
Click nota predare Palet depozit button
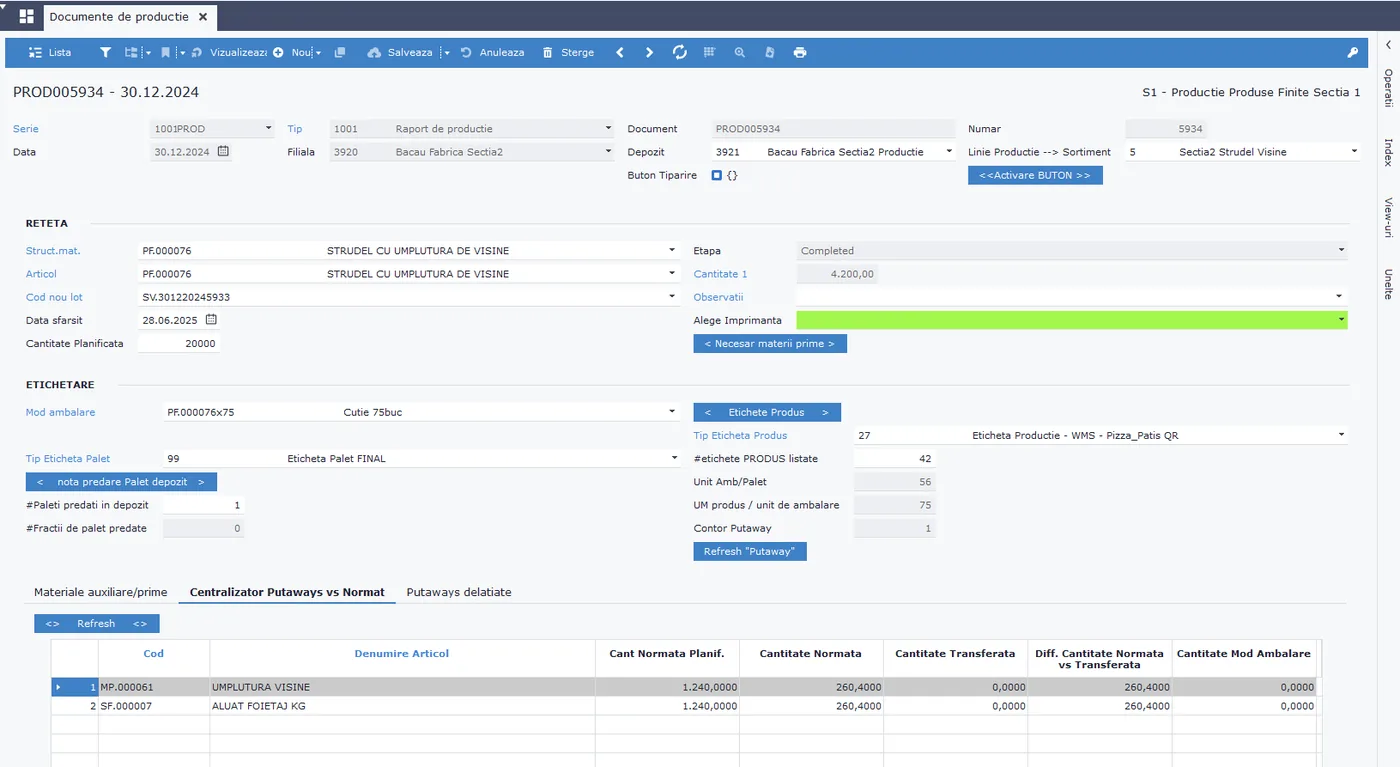pyautogui.click(x=121, y=482)
